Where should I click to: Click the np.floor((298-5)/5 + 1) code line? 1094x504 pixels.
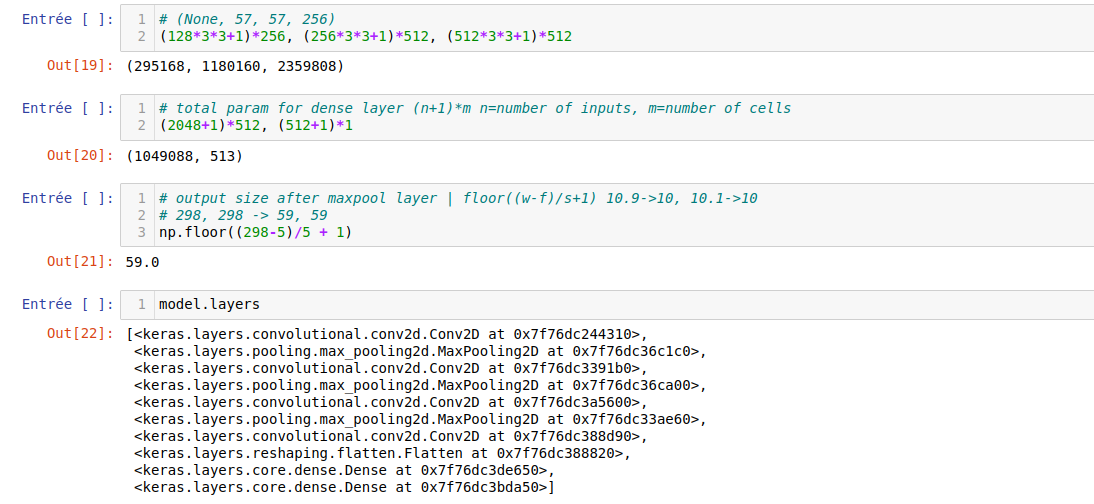[x=256, y=232]
